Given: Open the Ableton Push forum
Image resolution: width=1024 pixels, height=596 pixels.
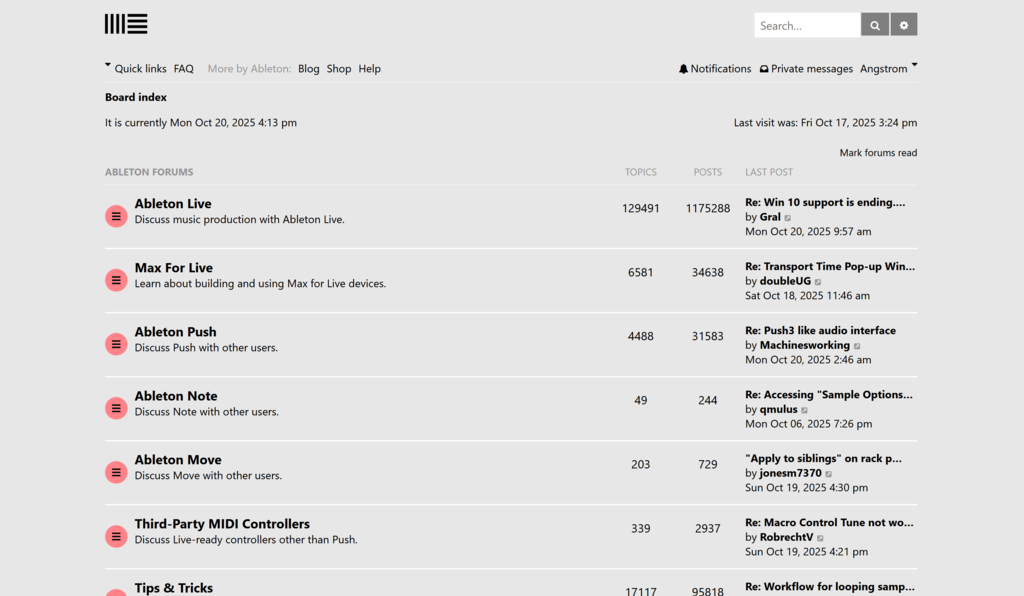Looking at the screenshot, I should pyautogui.click(x=176, y=332).
